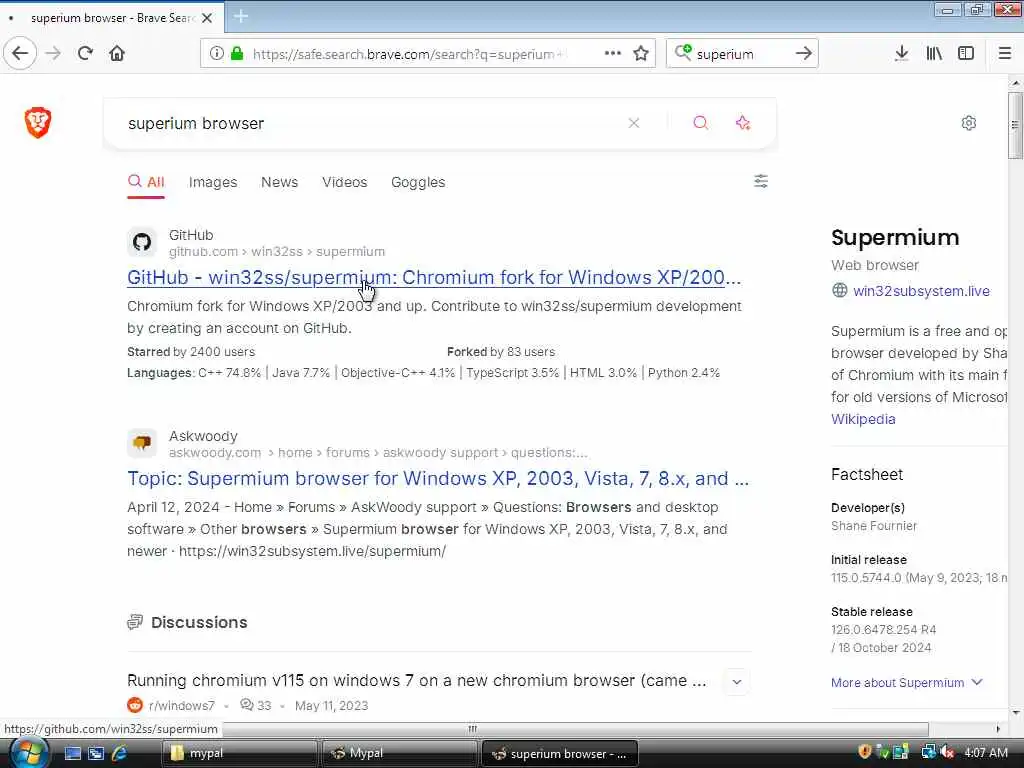Open the home page via the house icon
Screen dimensions: 1024x768
click(117, 54)
